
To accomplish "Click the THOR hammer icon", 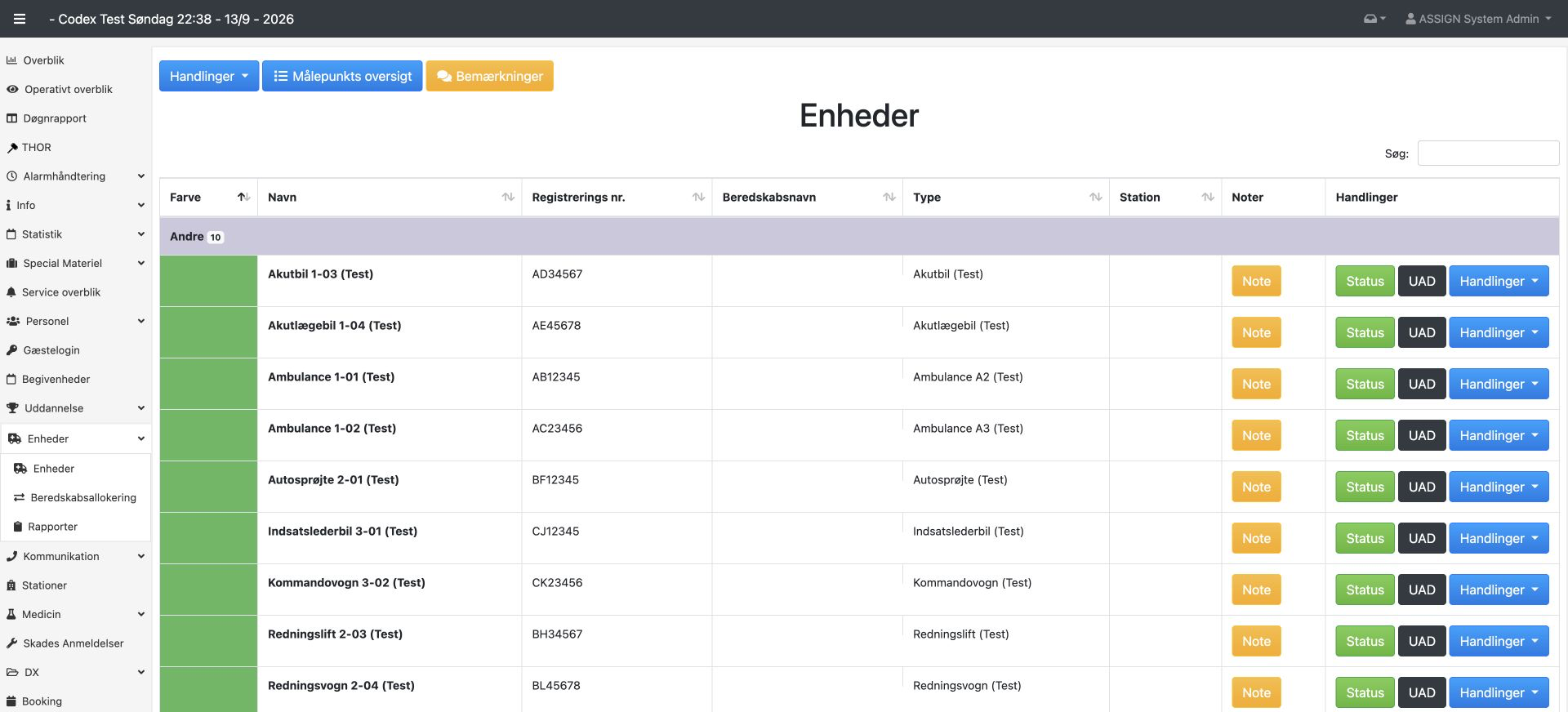I will click(11, 148).
